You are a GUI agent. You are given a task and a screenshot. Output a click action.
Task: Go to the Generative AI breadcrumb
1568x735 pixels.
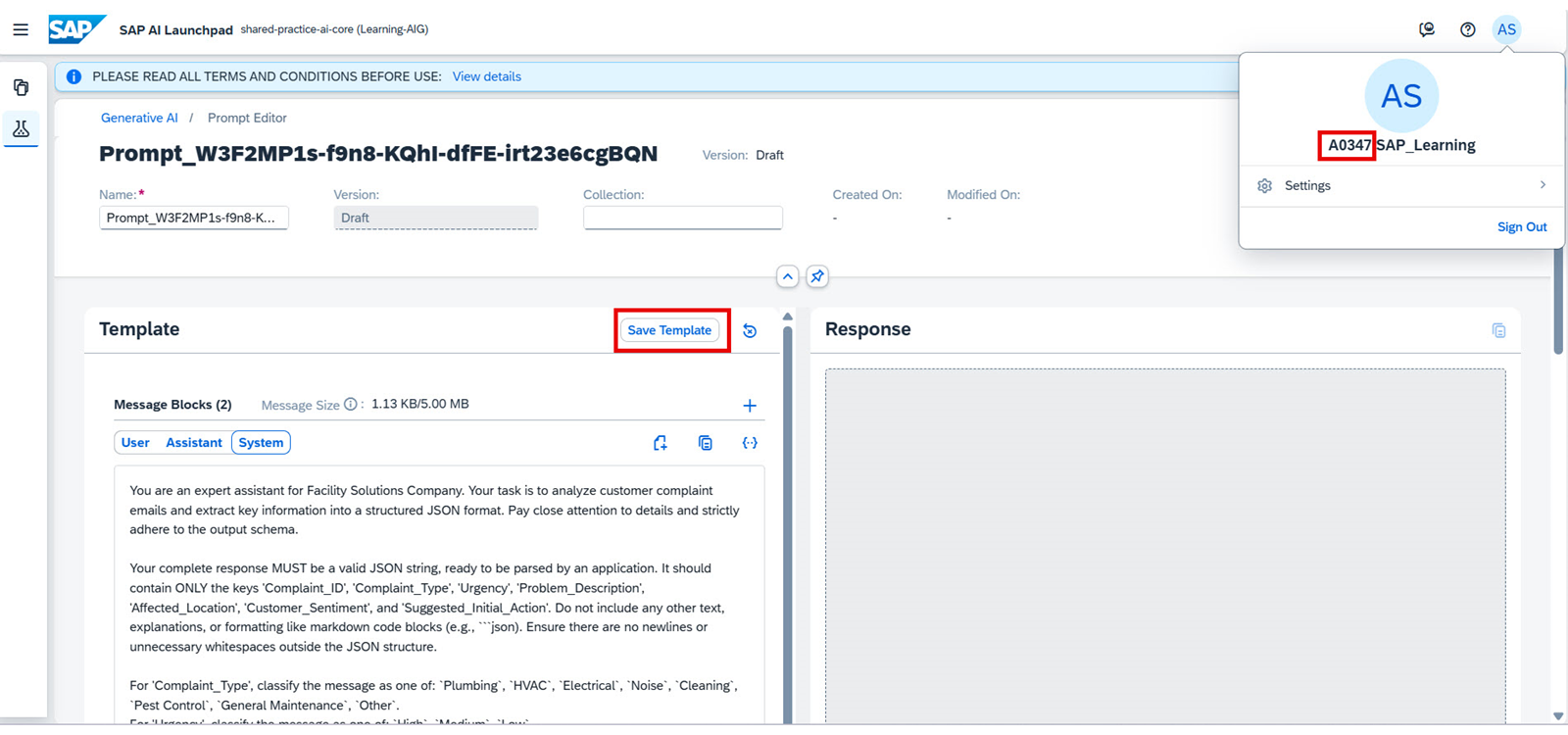pyautogui.click(x=139, y=118)
